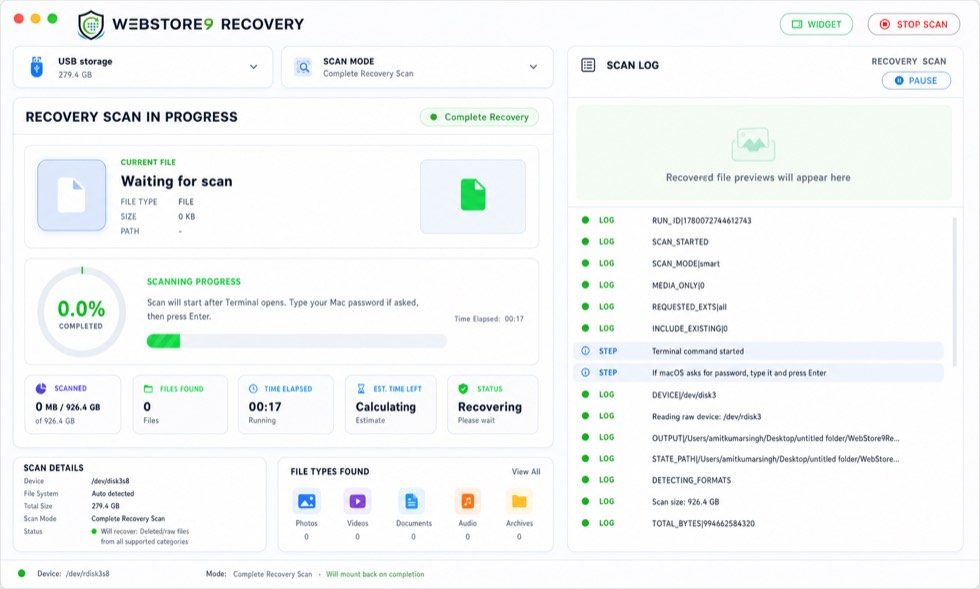Click the Scan Mode magnifier icon
This screenshot has height=589, width=980.
303,67
